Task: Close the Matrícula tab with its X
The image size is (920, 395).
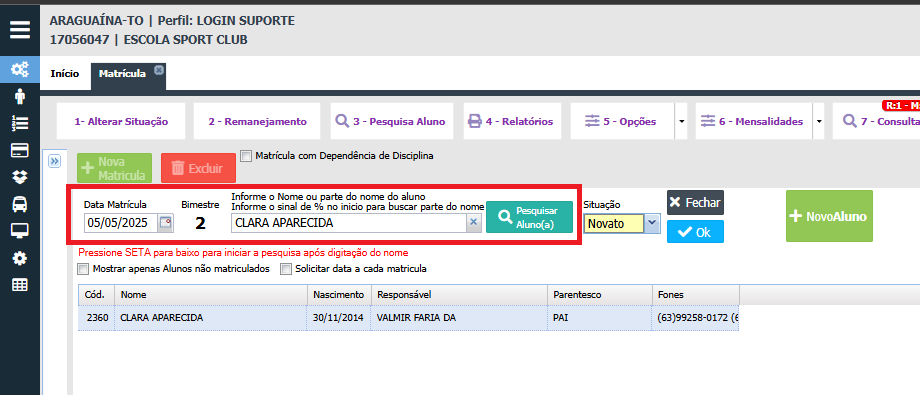Action: [x=158, y=70]
